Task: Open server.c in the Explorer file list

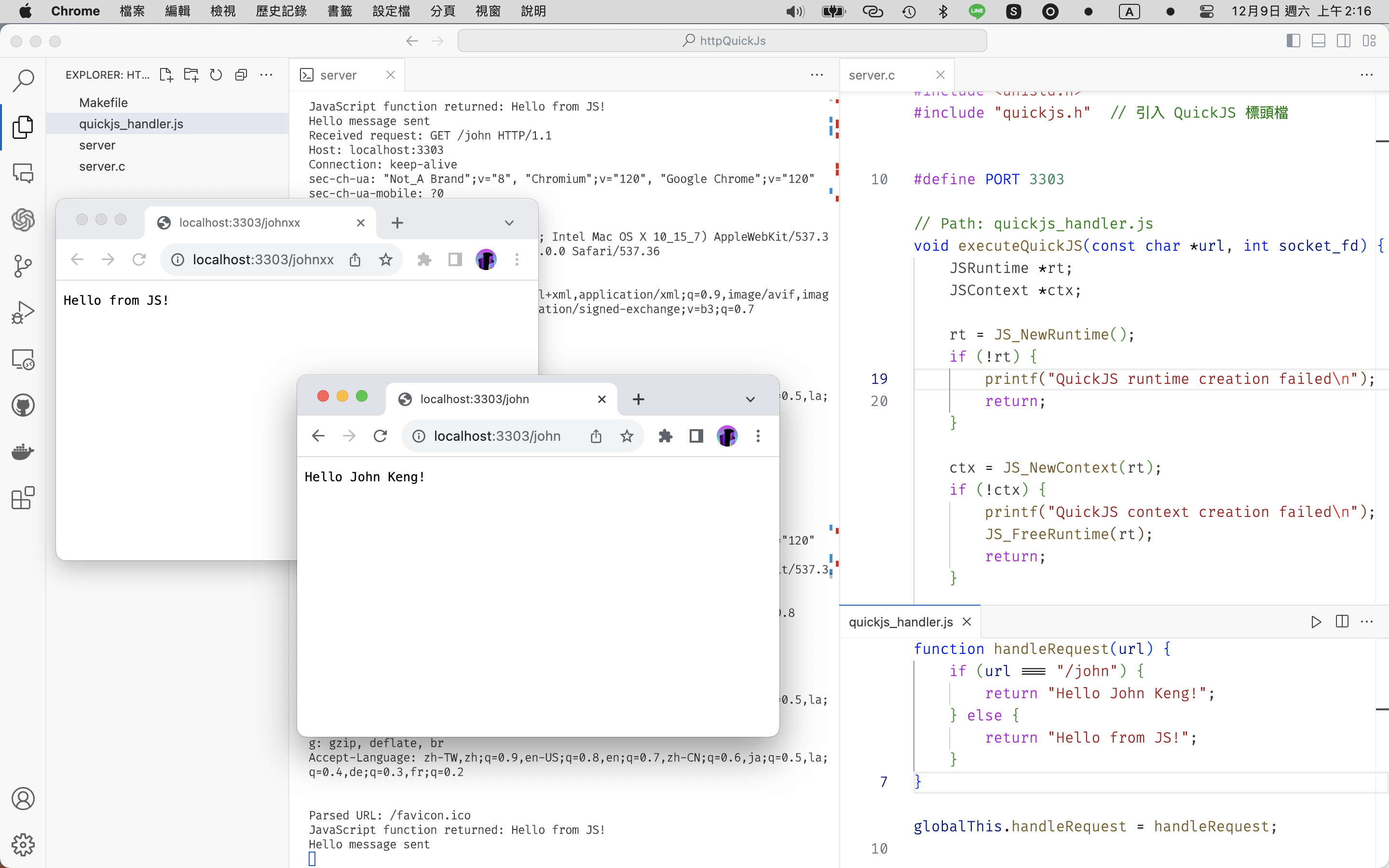Action: point(102,166)
